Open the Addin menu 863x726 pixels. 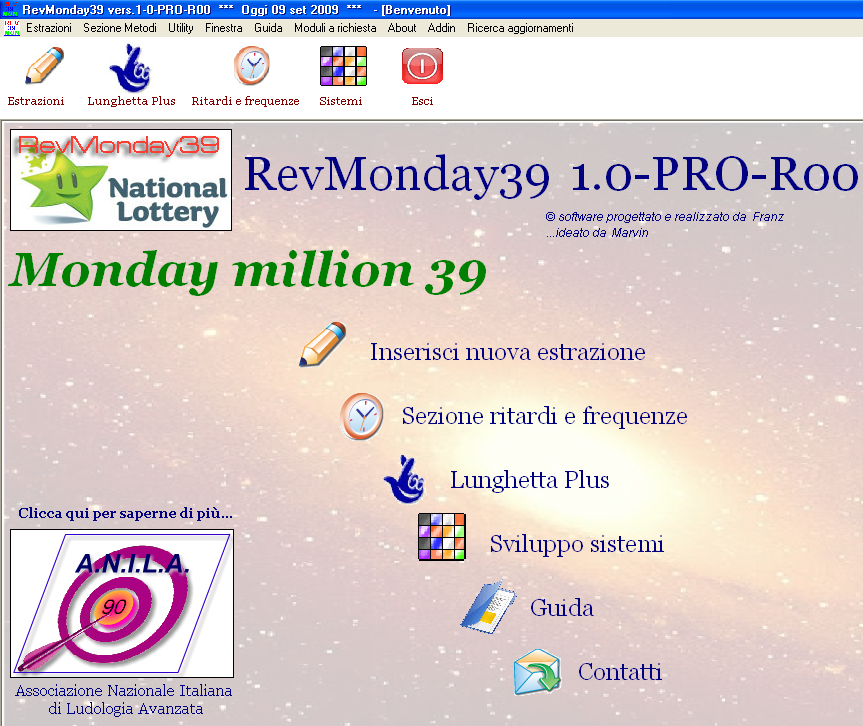click(441, 28)
